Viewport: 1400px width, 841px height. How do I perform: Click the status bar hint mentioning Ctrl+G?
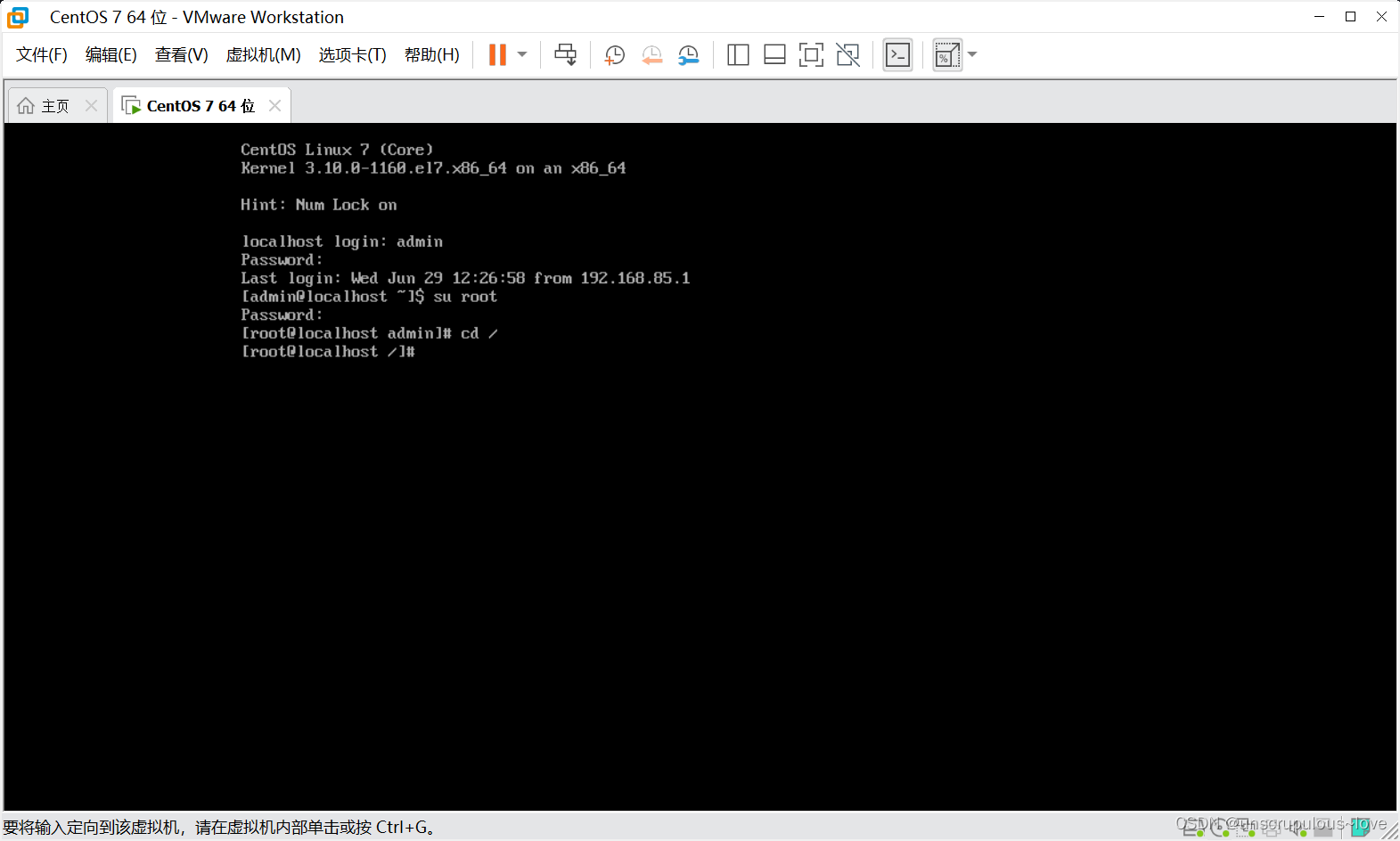(219, 828)
